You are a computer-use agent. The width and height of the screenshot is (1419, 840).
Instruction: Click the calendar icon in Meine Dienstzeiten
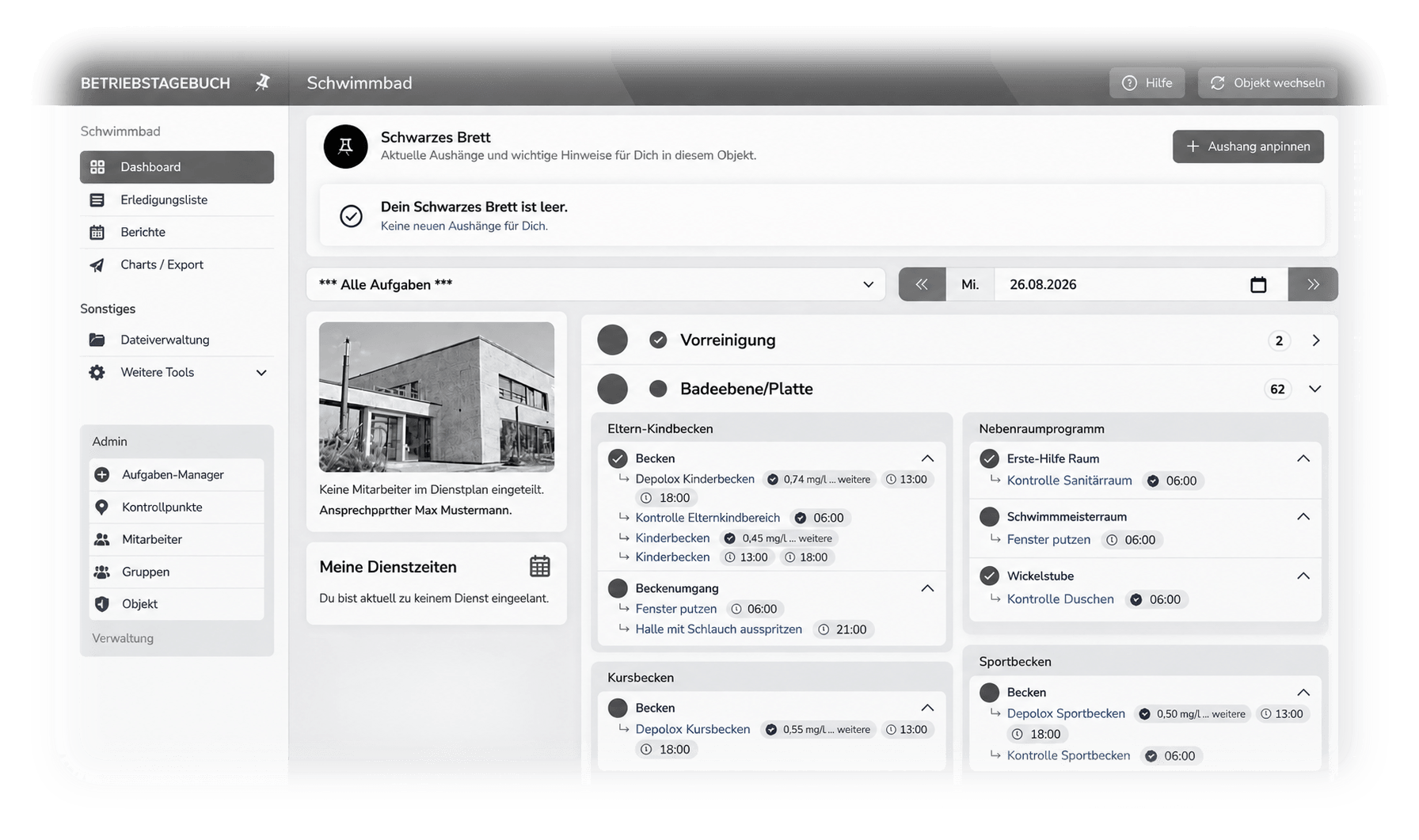coord(540,566)
